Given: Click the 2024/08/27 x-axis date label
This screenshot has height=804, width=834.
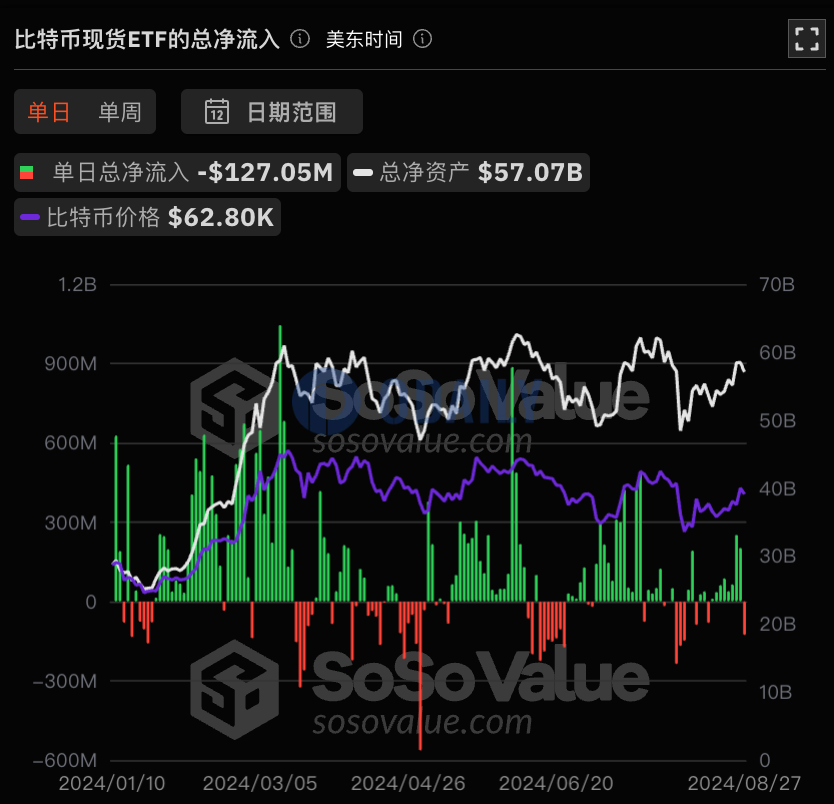Looking at the screenshot, I should [x=744, y=783].
